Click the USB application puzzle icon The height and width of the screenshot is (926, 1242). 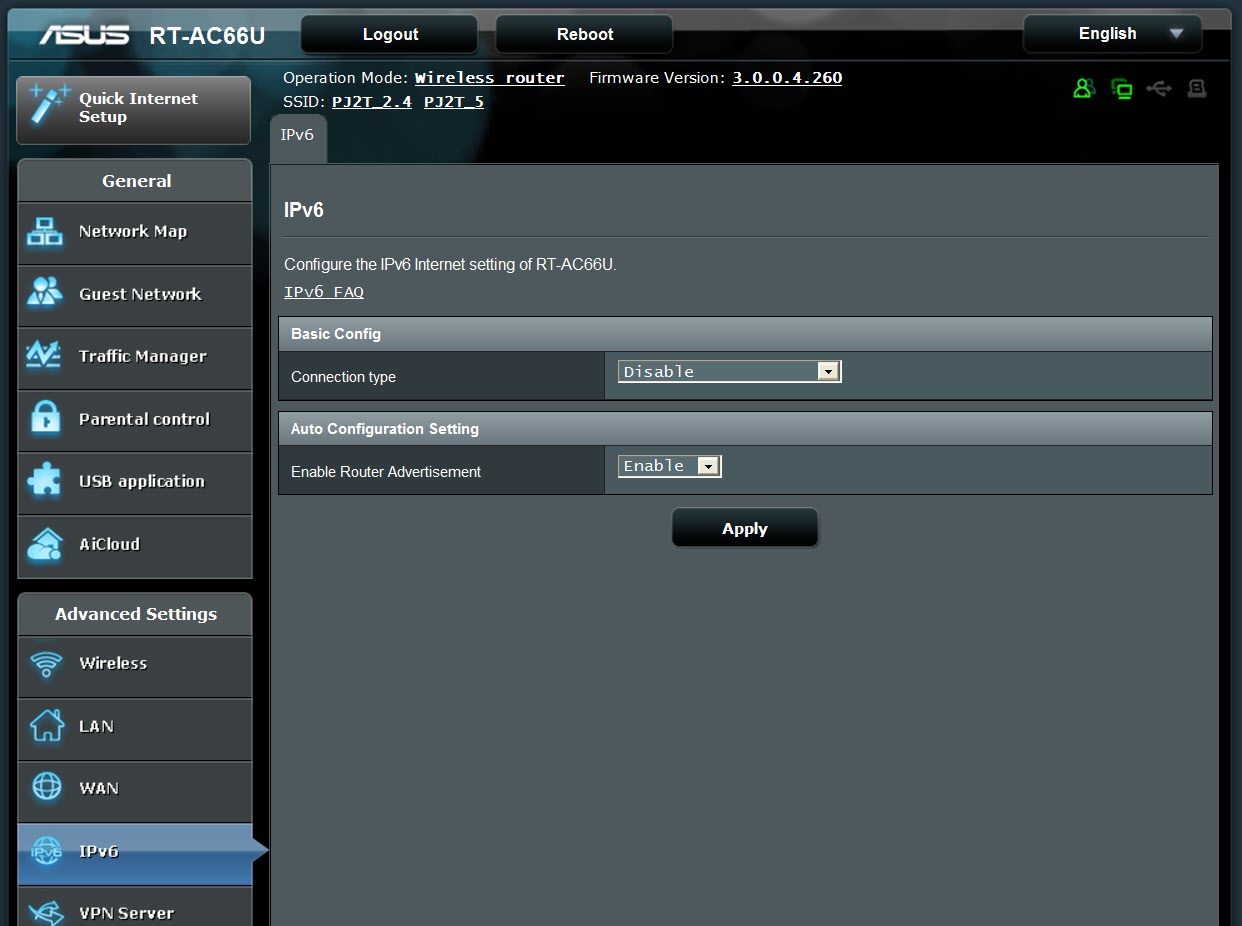[45, 481]
